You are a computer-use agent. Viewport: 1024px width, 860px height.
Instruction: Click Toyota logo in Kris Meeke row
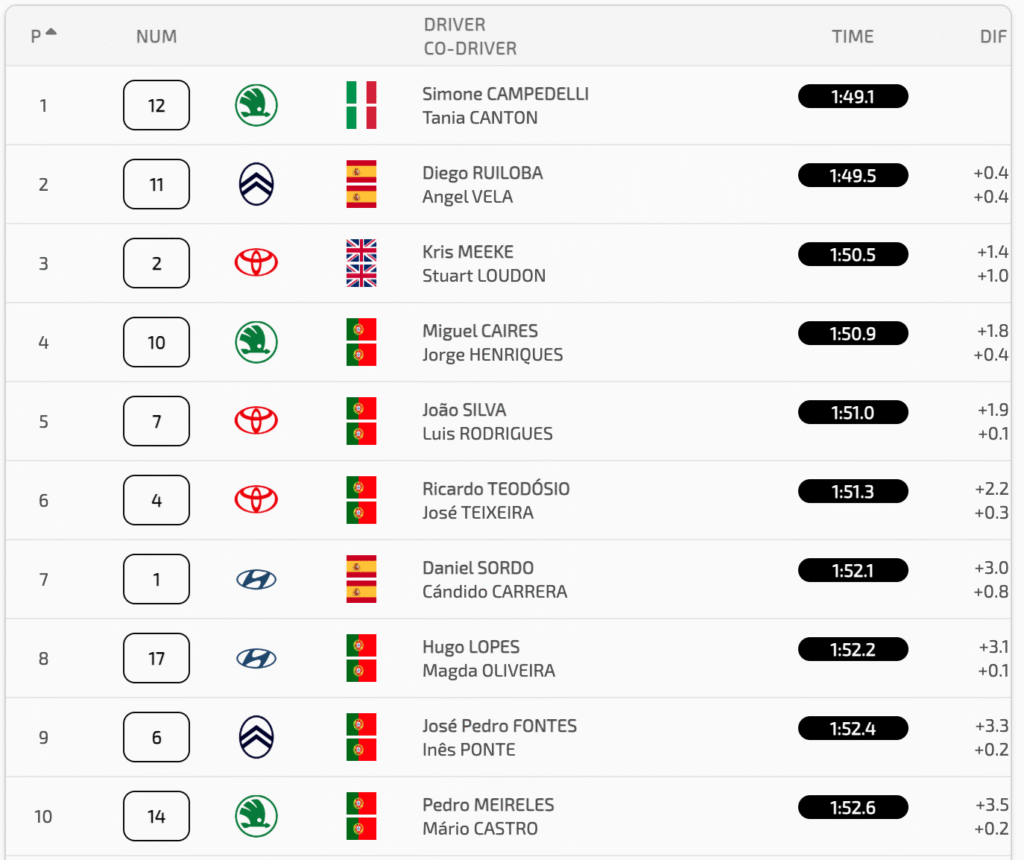pos(256,263)
